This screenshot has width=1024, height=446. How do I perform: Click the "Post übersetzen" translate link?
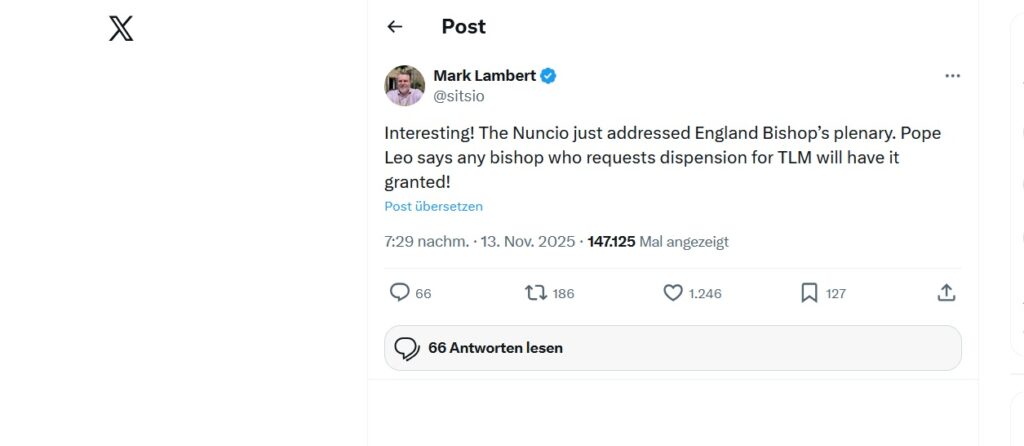pyautogui.click(x=433, y=206)
